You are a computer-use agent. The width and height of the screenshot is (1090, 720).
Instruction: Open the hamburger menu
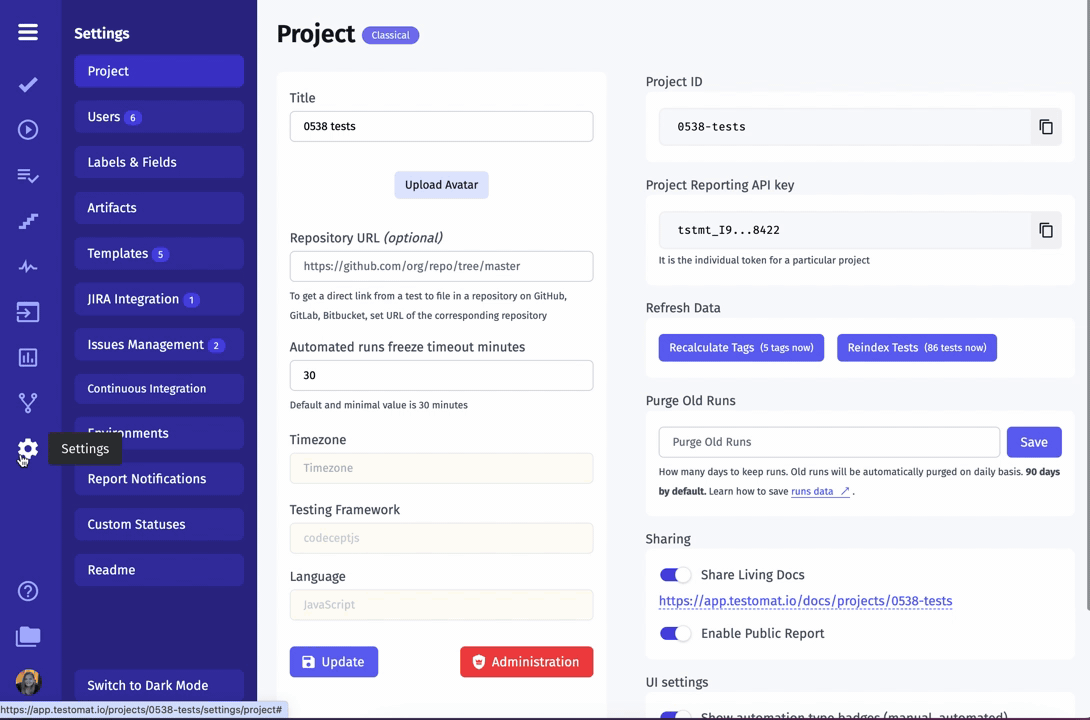click(x=28, y=32)
